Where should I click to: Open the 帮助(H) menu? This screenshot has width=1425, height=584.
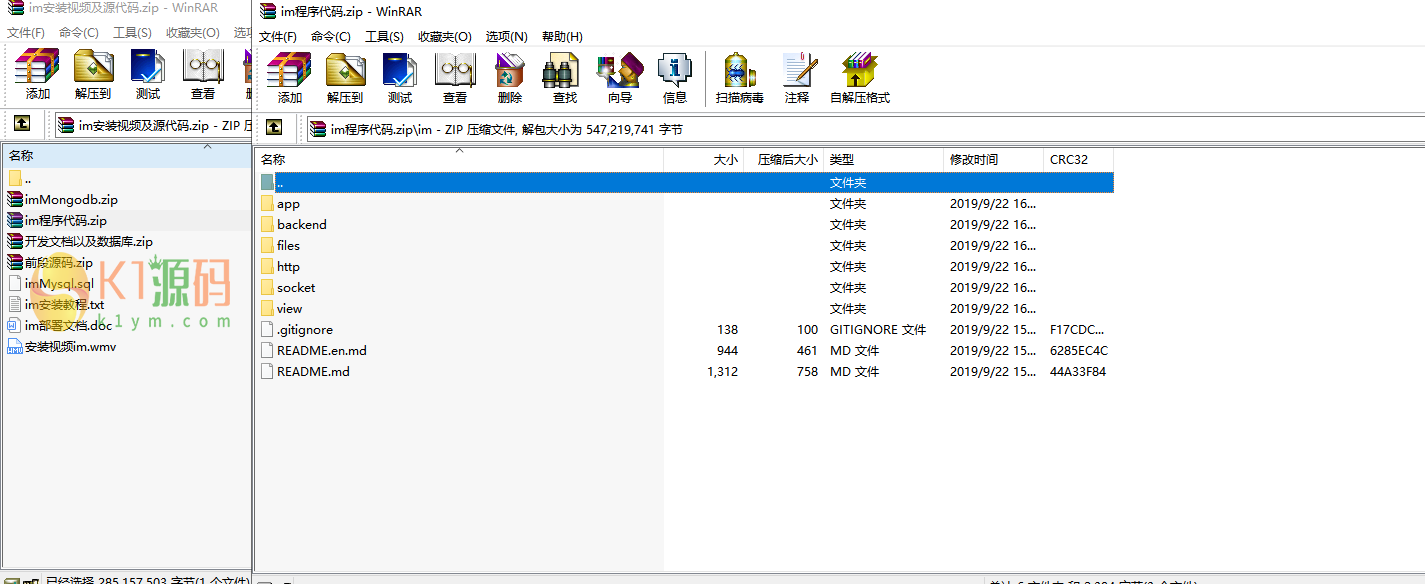(x=561, y=37)
